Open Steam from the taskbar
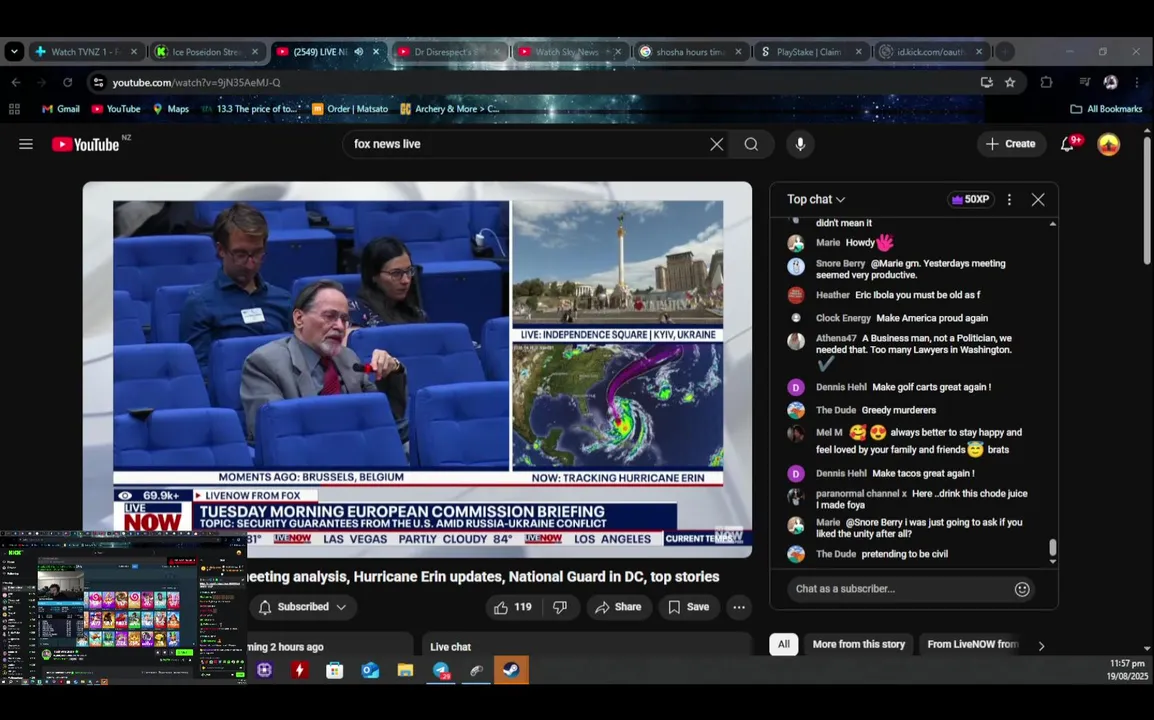 pos(511,670)
